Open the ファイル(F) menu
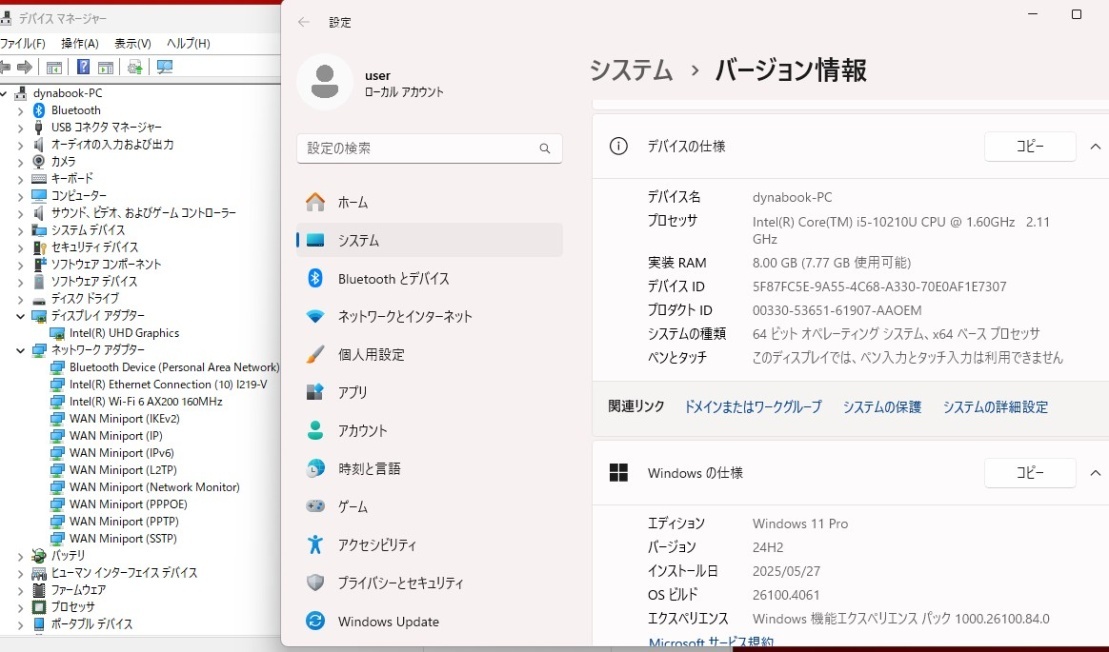 [23, 44]
